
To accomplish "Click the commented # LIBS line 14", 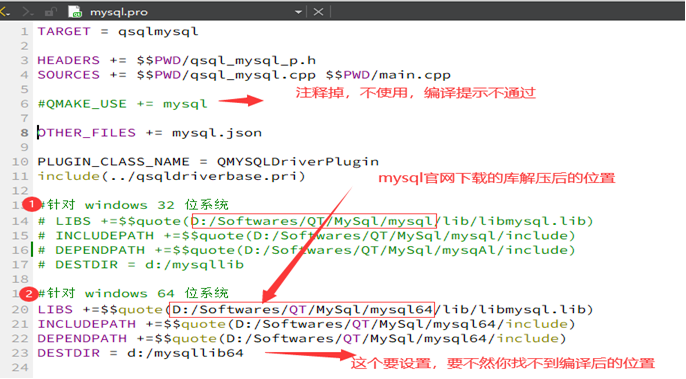I will click(x=315, y=221).
